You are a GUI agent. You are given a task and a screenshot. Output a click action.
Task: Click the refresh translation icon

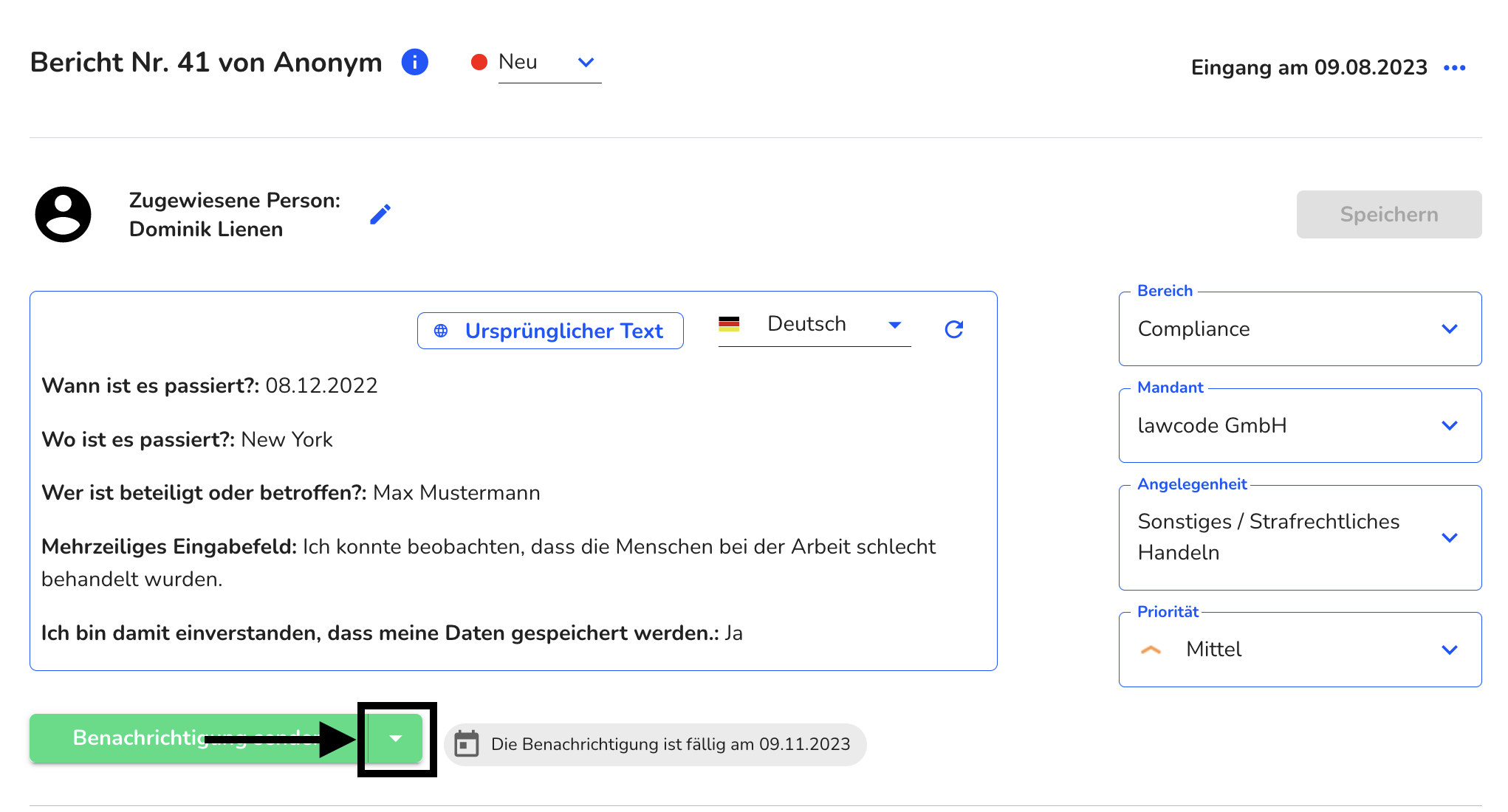(x=954, y=329)
